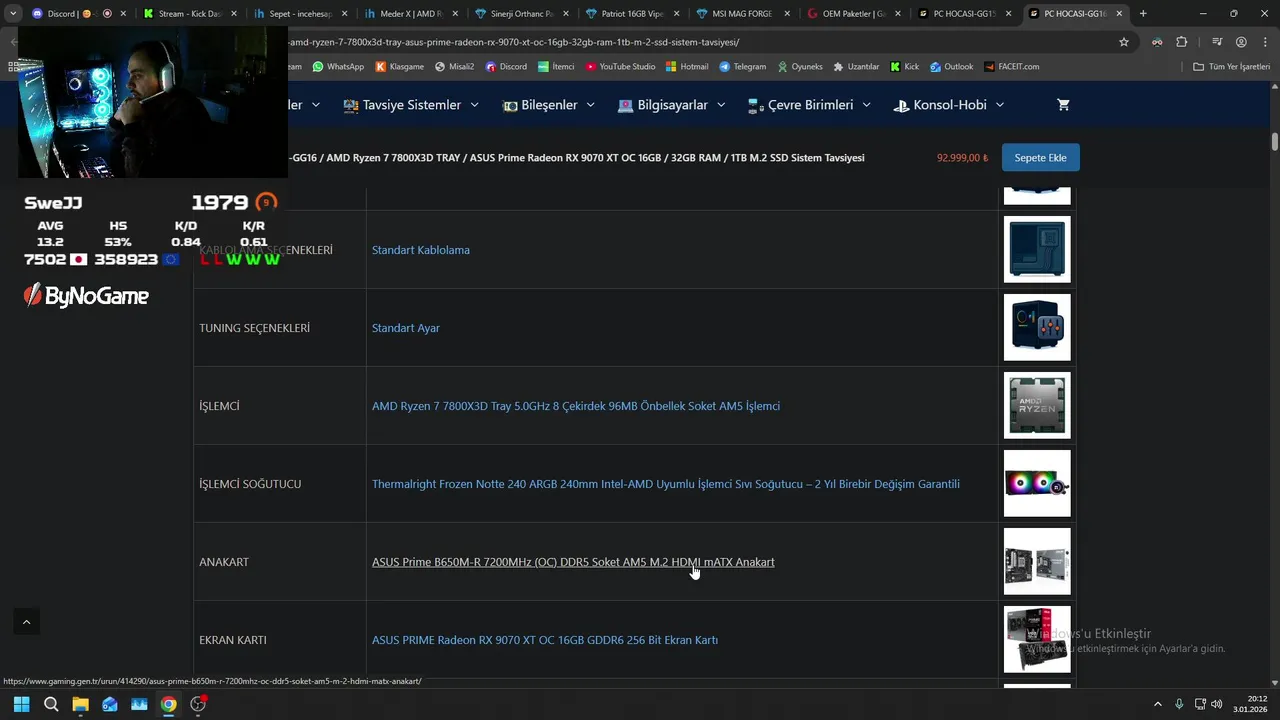Open the Outlook bookmark
The image size is (1280, 720).
951,67
